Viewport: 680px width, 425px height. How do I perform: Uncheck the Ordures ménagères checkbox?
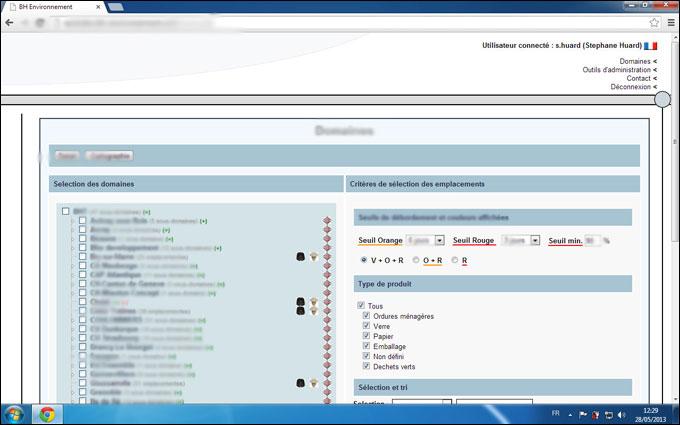click(x=367, y=316)
